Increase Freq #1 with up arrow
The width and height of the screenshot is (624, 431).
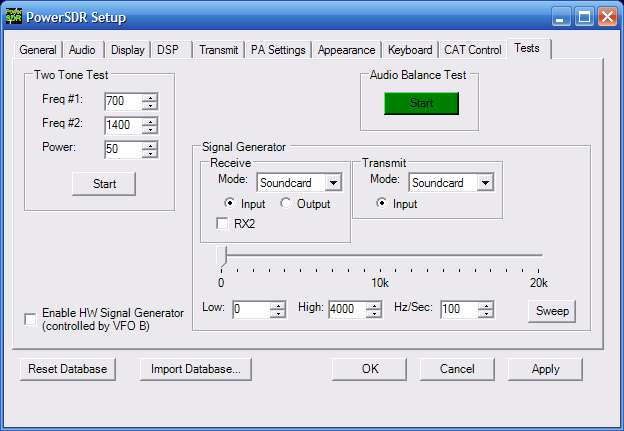150,97
